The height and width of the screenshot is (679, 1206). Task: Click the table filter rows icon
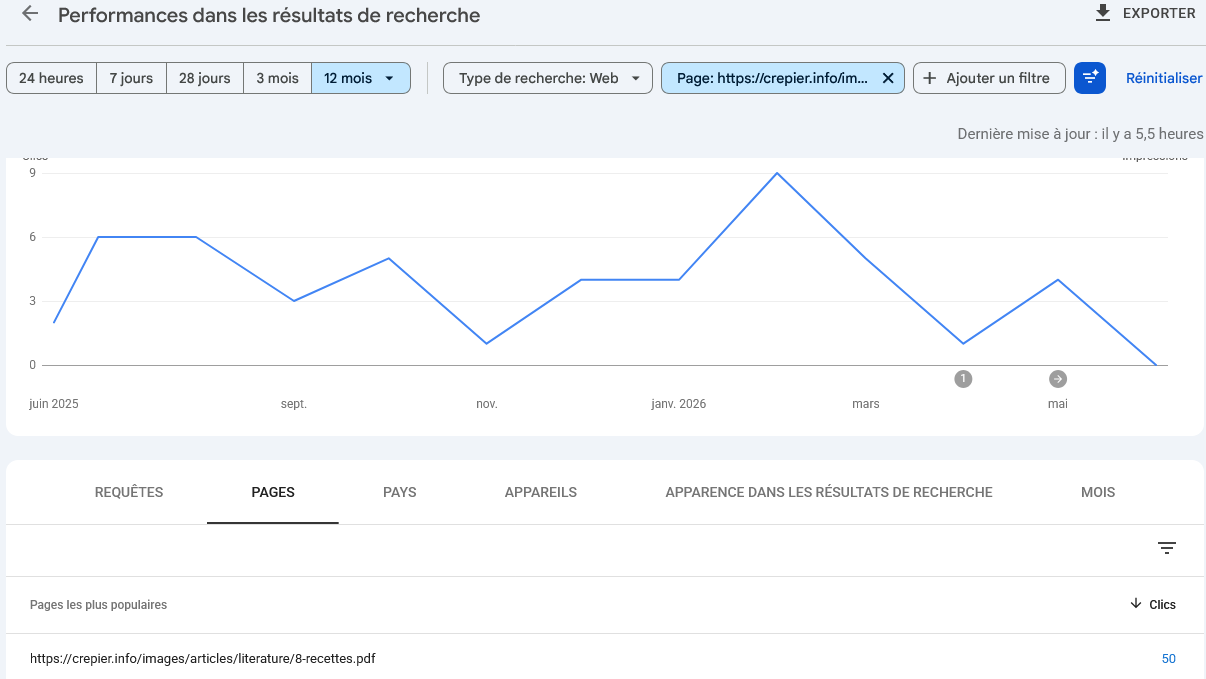click(x=1167, y=548)
